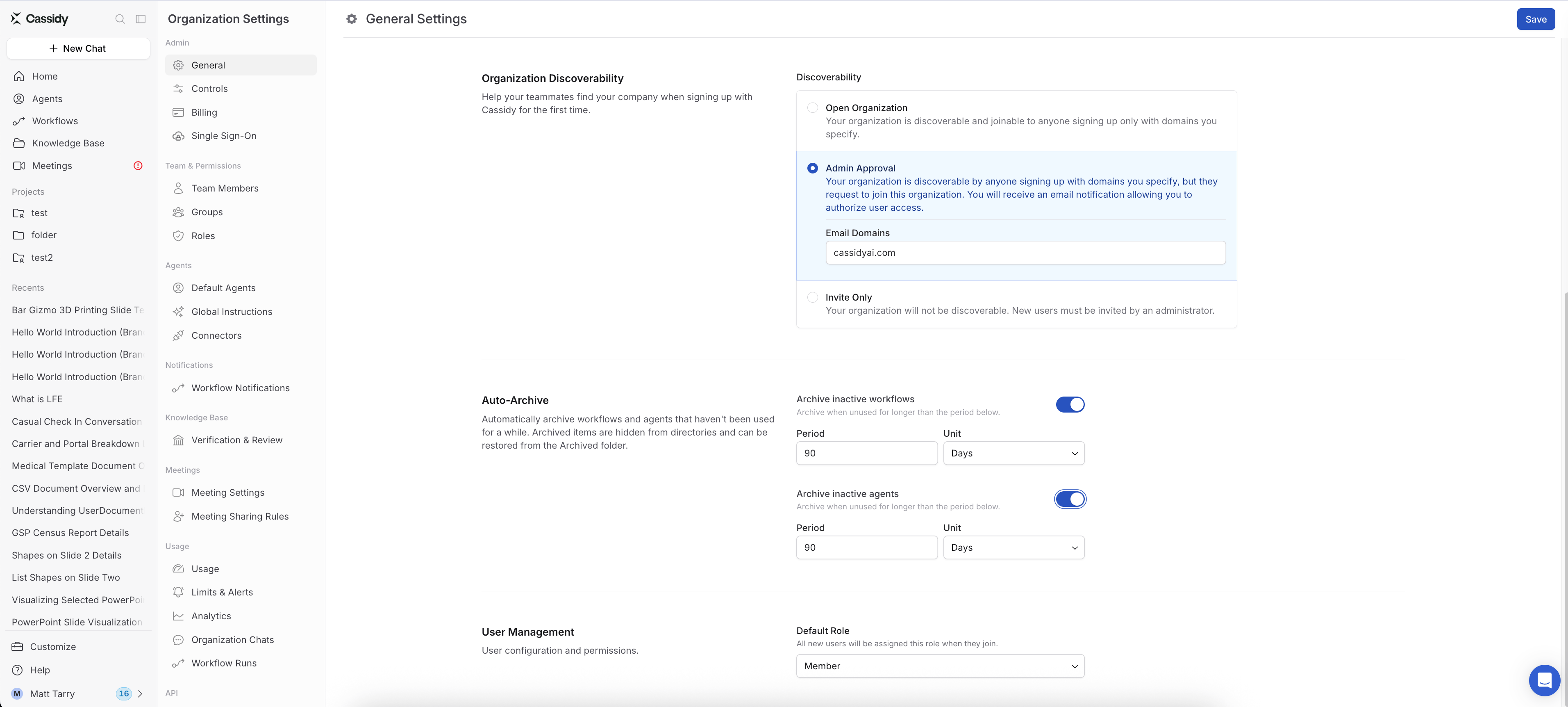Image resolution: width=1568 pixels, height=707 pixels.
Task: Click the Verification & Review bank icon
Action: click(178, 440)
